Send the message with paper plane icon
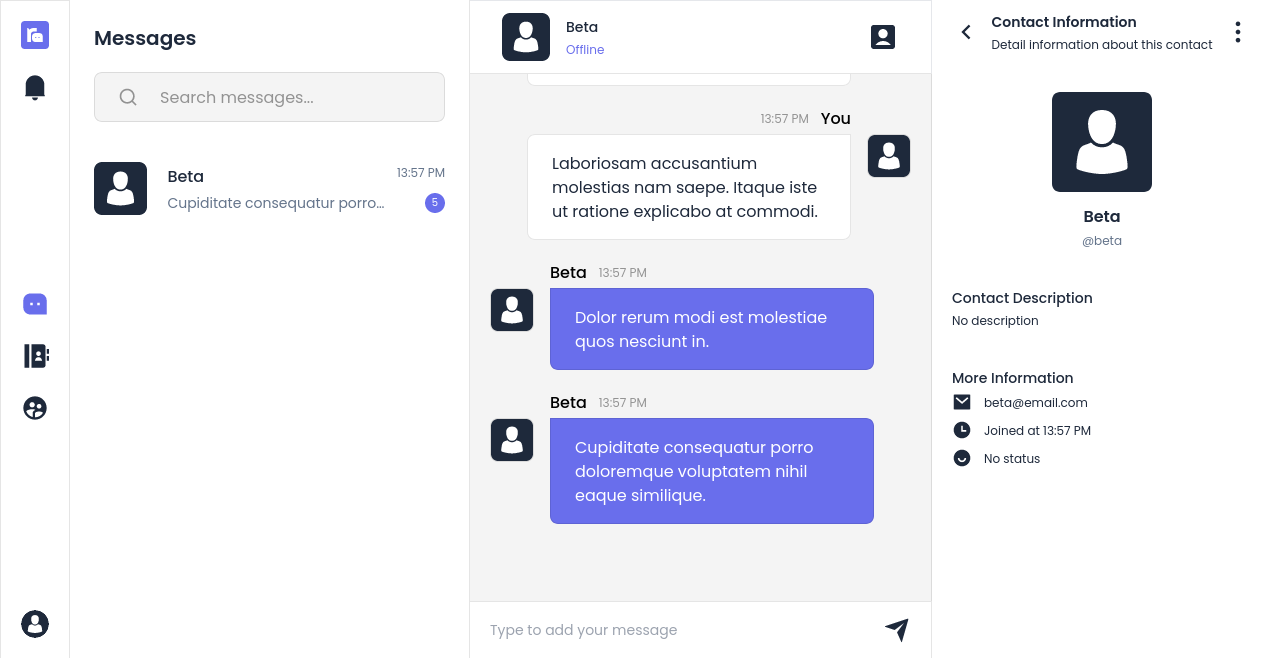 point(897,629)
